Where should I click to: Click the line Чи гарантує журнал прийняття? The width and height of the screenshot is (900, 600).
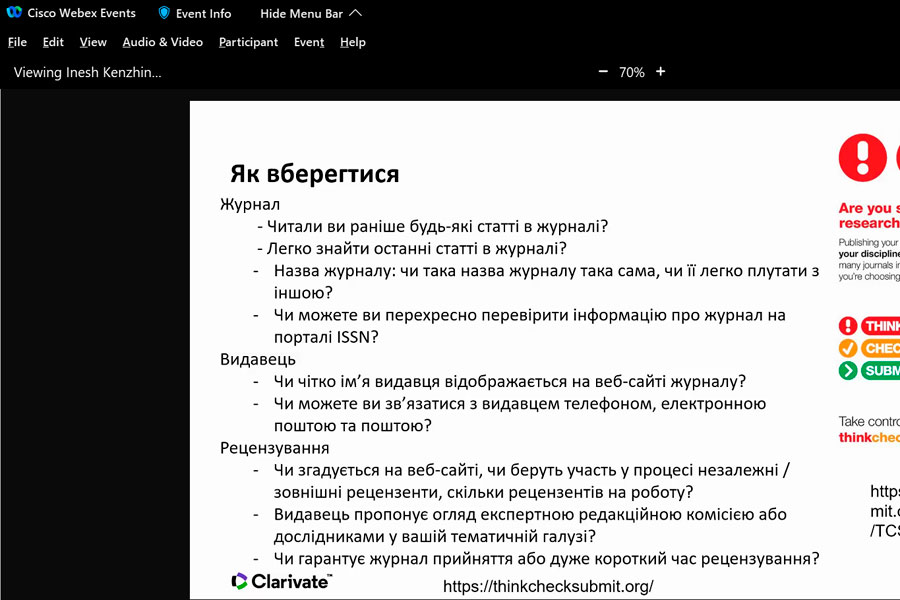point(546,558)
